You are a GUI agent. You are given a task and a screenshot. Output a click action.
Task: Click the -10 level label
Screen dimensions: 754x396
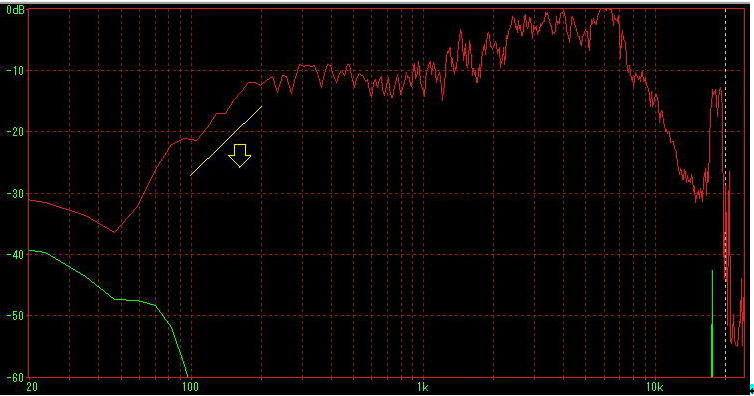(x=15, y=71)
